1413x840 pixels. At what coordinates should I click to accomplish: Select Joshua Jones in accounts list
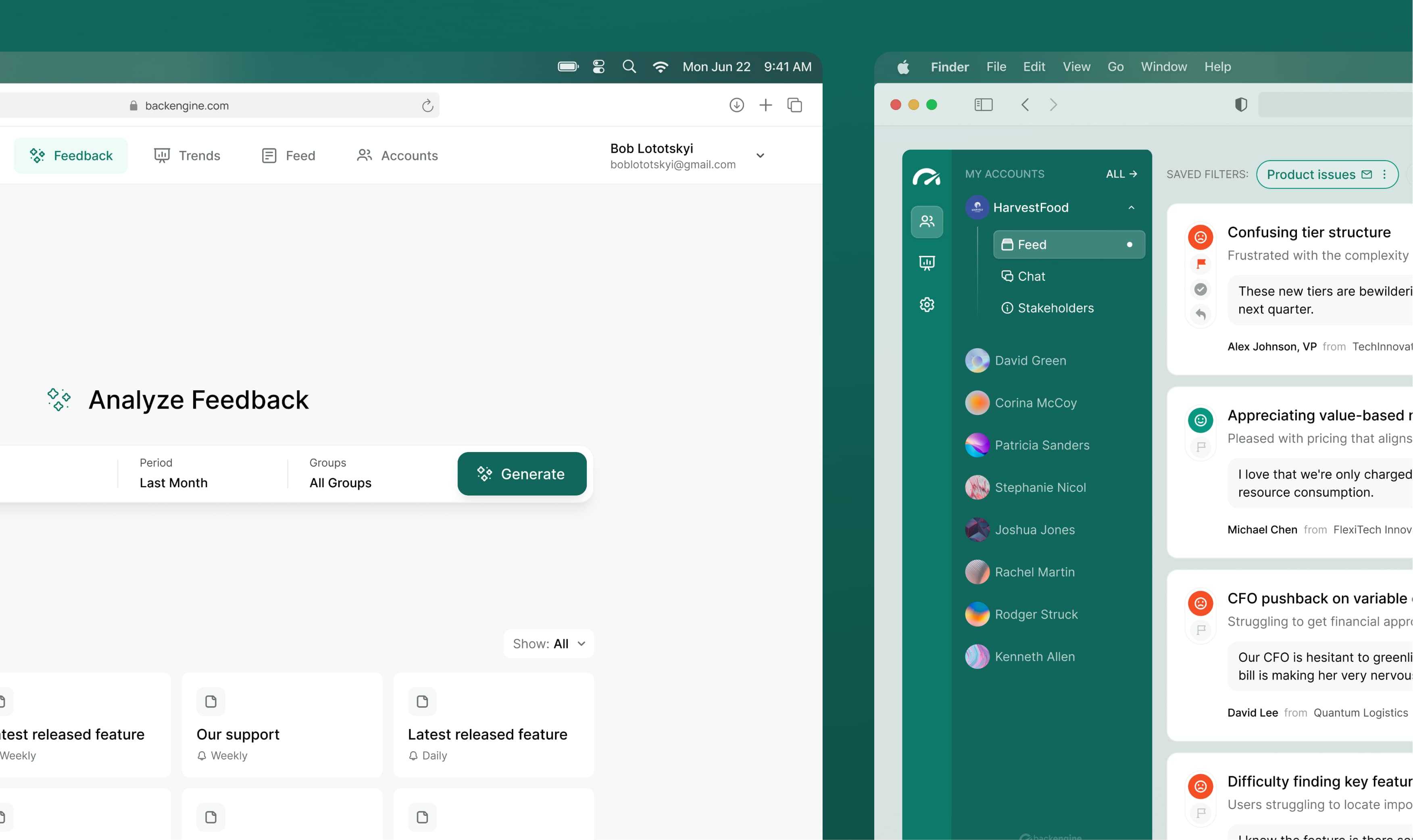pyautogui.click(x=1020, y=530)
